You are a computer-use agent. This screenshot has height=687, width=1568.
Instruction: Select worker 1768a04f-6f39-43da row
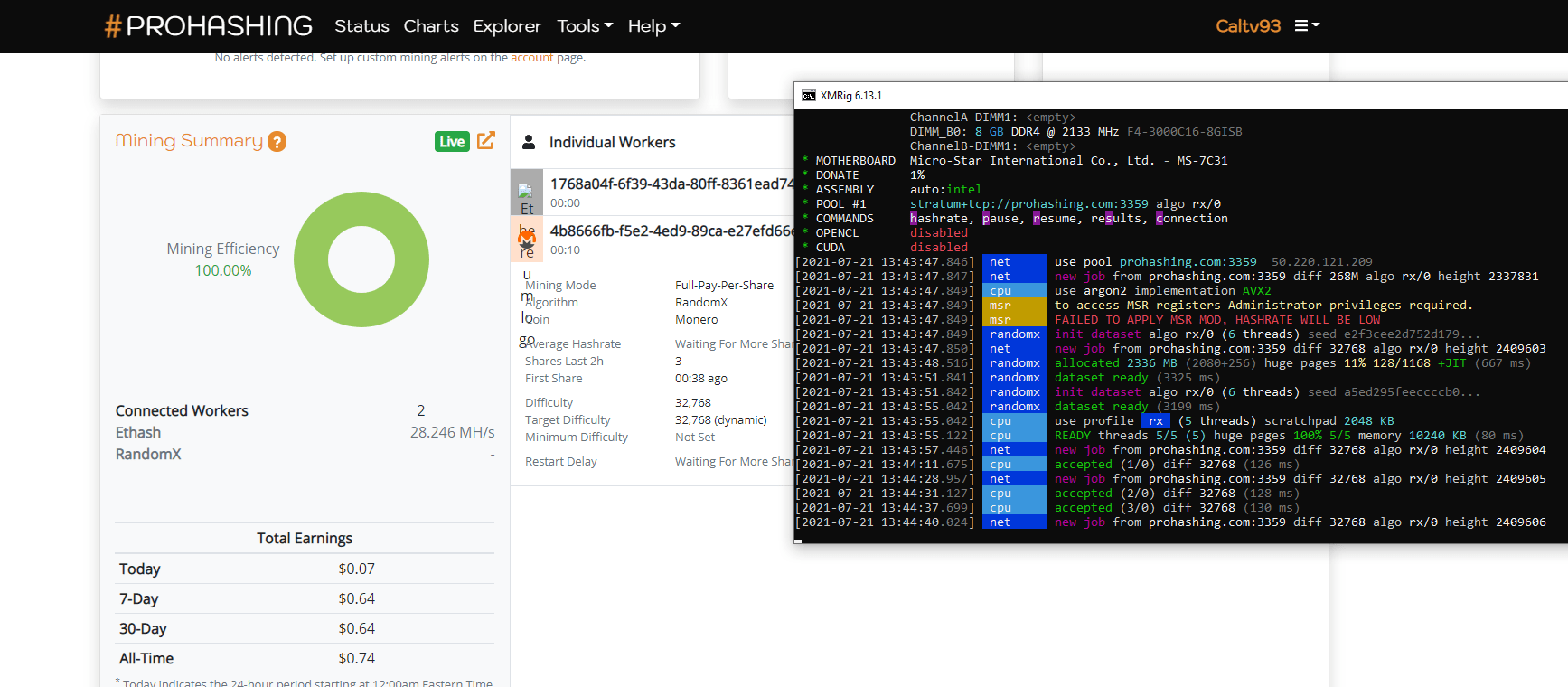(652, 192)
